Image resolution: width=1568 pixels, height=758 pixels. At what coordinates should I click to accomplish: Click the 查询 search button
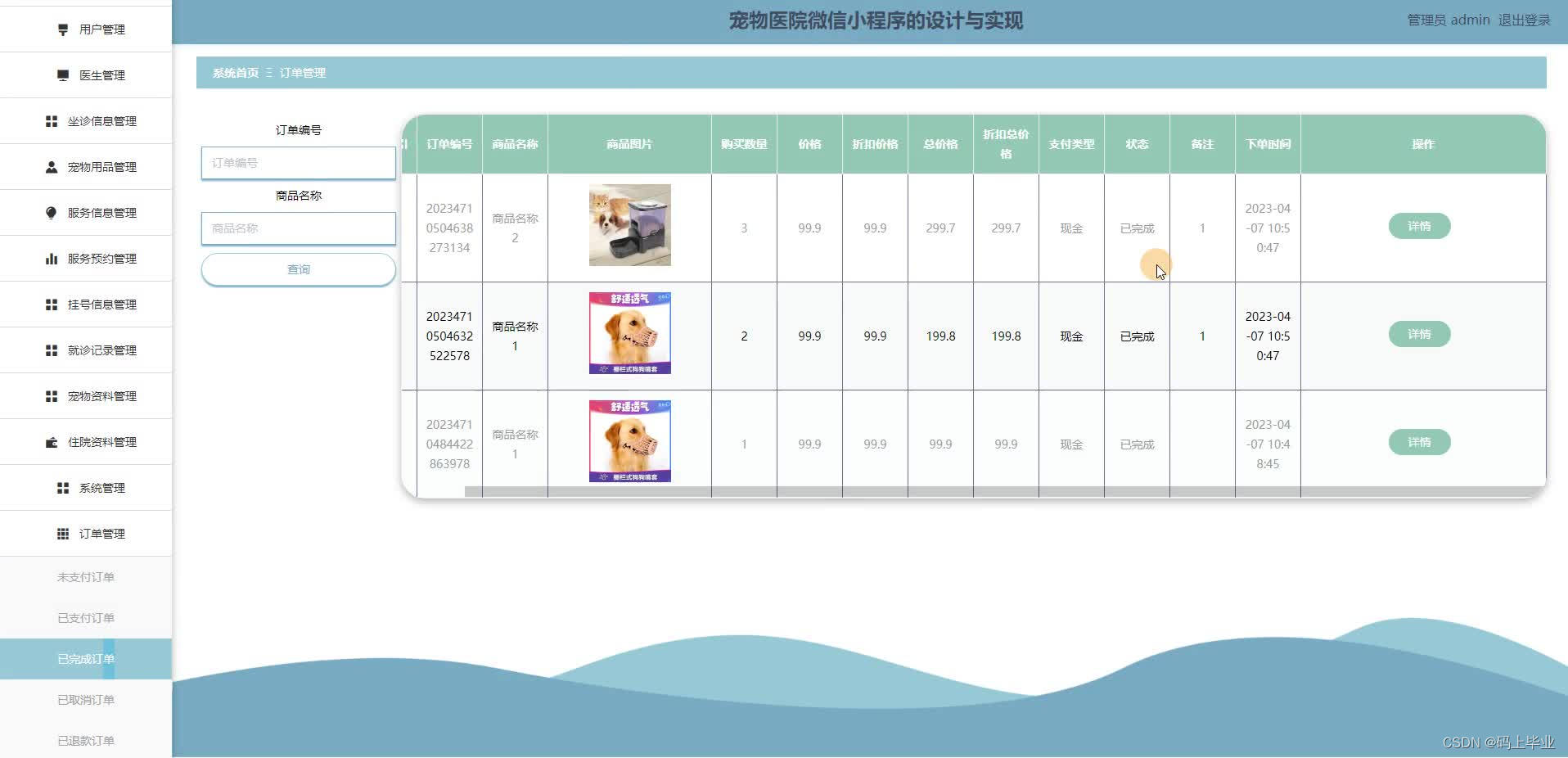point(298,268)
